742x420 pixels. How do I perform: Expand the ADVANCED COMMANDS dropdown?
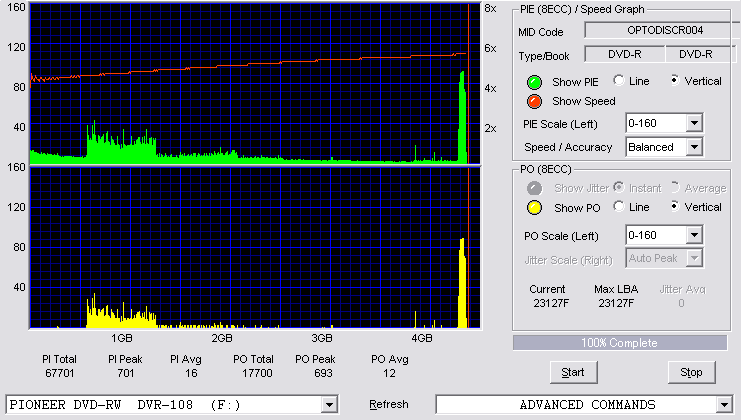(x=724, y=405)
